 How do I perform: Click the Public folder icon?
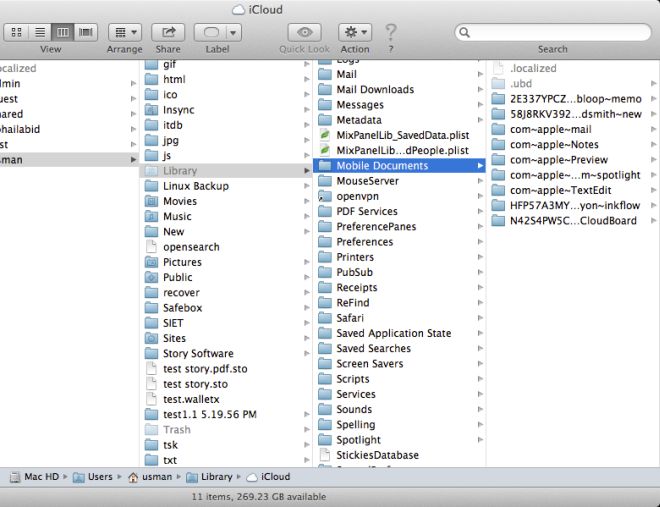point(151,277)
